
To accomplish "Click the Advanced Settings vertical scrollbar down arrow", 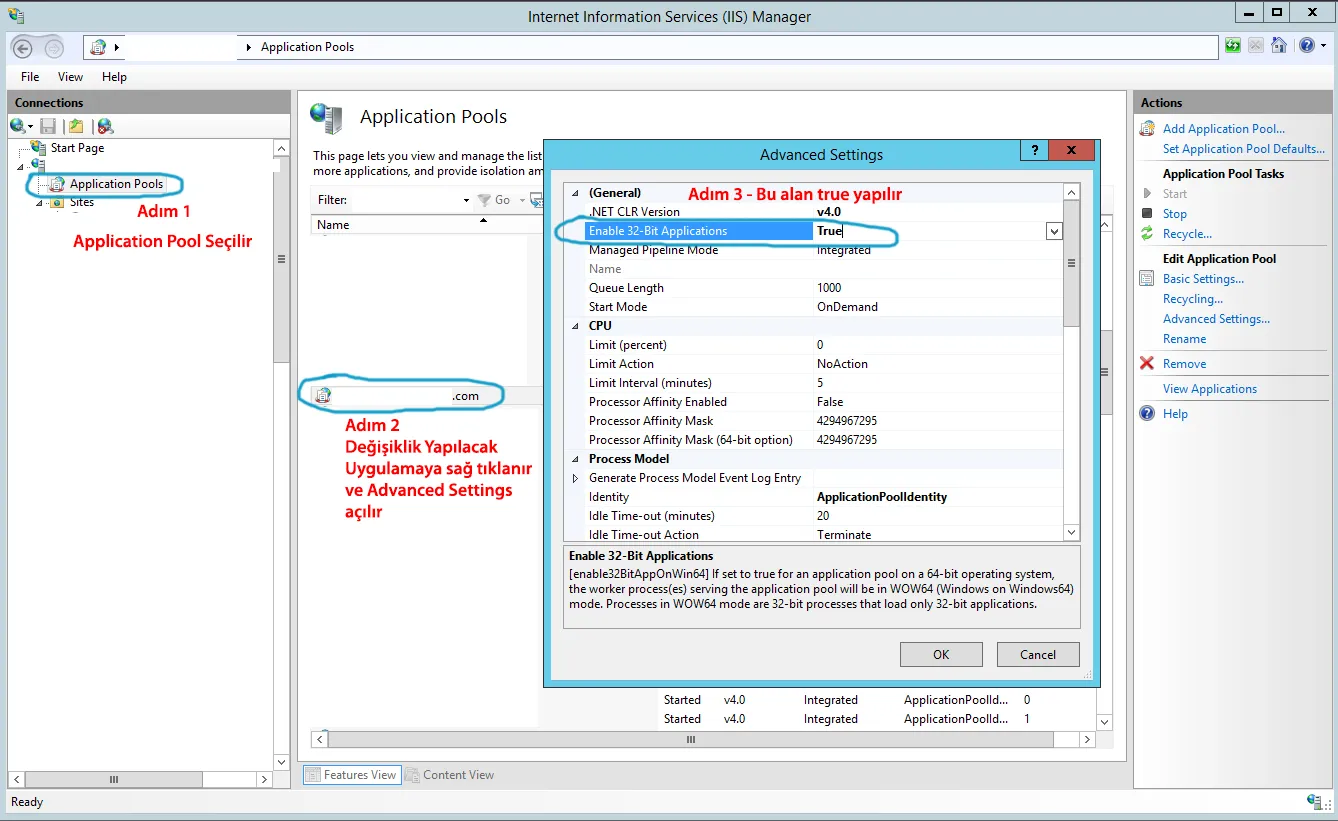I will 1072,533.
